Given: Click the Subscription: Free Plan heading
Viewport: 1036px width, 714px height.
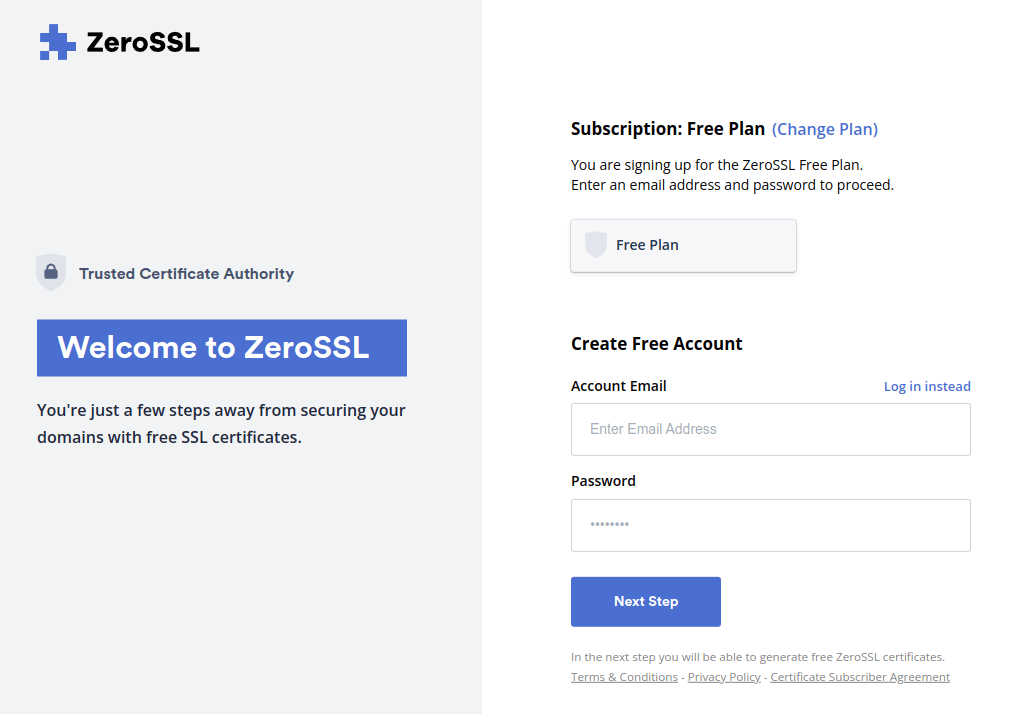Looking at the screenshot, I should (x=667, y=129).
